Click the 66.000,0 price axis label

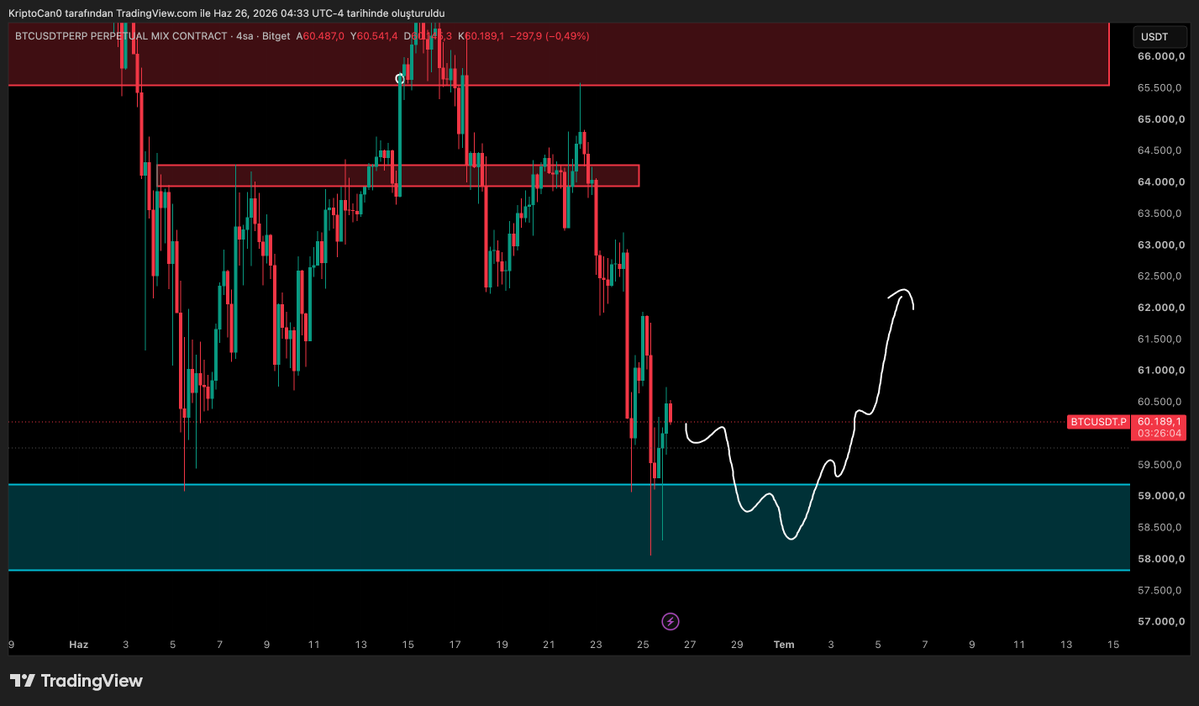pyautogui.click(x=1161, y=56)
